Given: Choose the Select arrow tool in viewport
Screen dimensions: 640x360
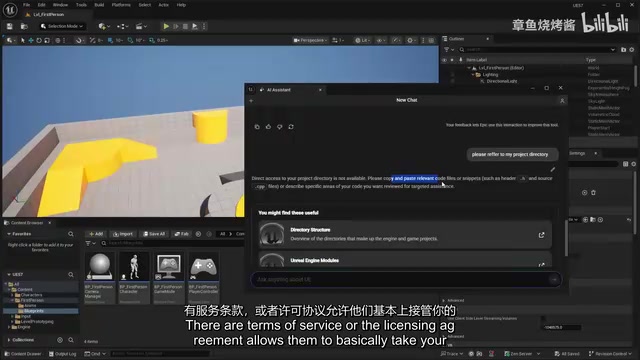Looking at the screenshot, I should 22,40.
